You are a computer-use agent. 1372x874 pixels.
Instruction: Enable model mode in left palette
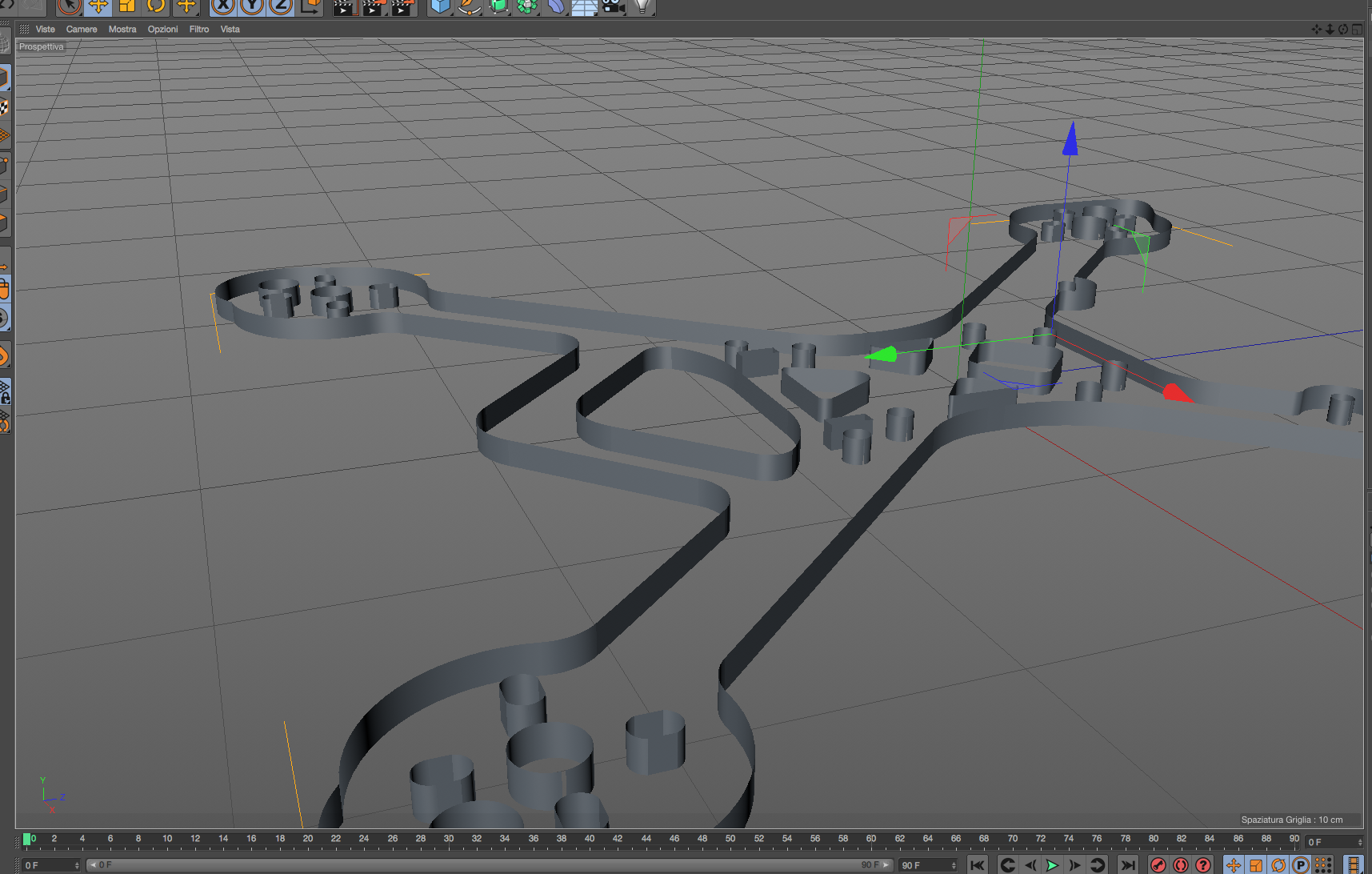click(5, 78)
